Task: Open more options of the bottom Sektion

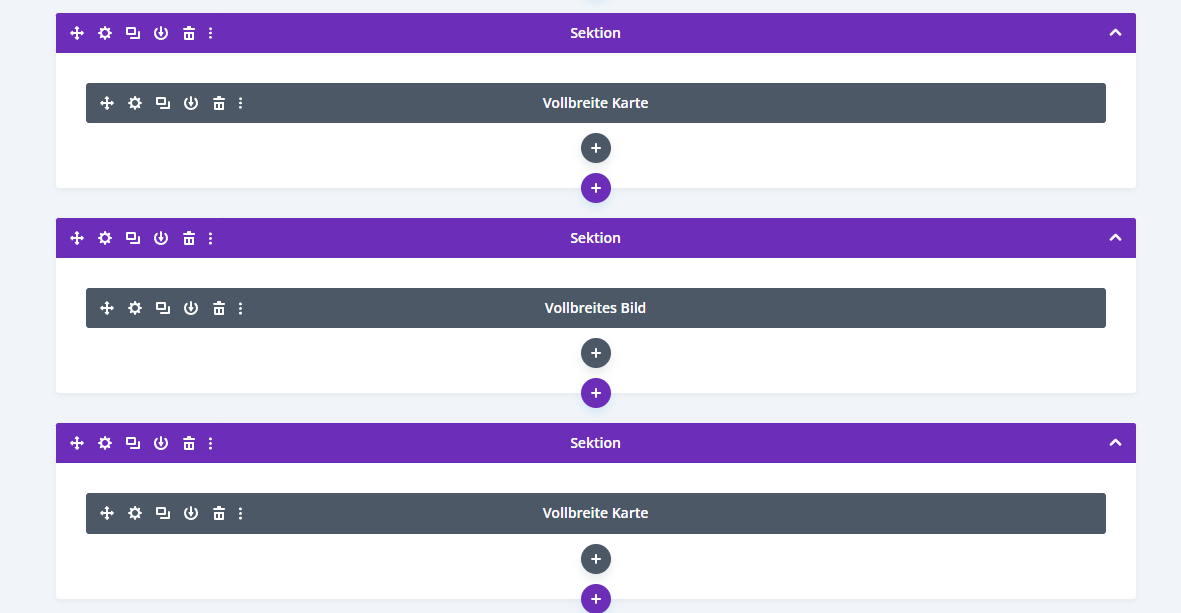Action: click(211, 443)
